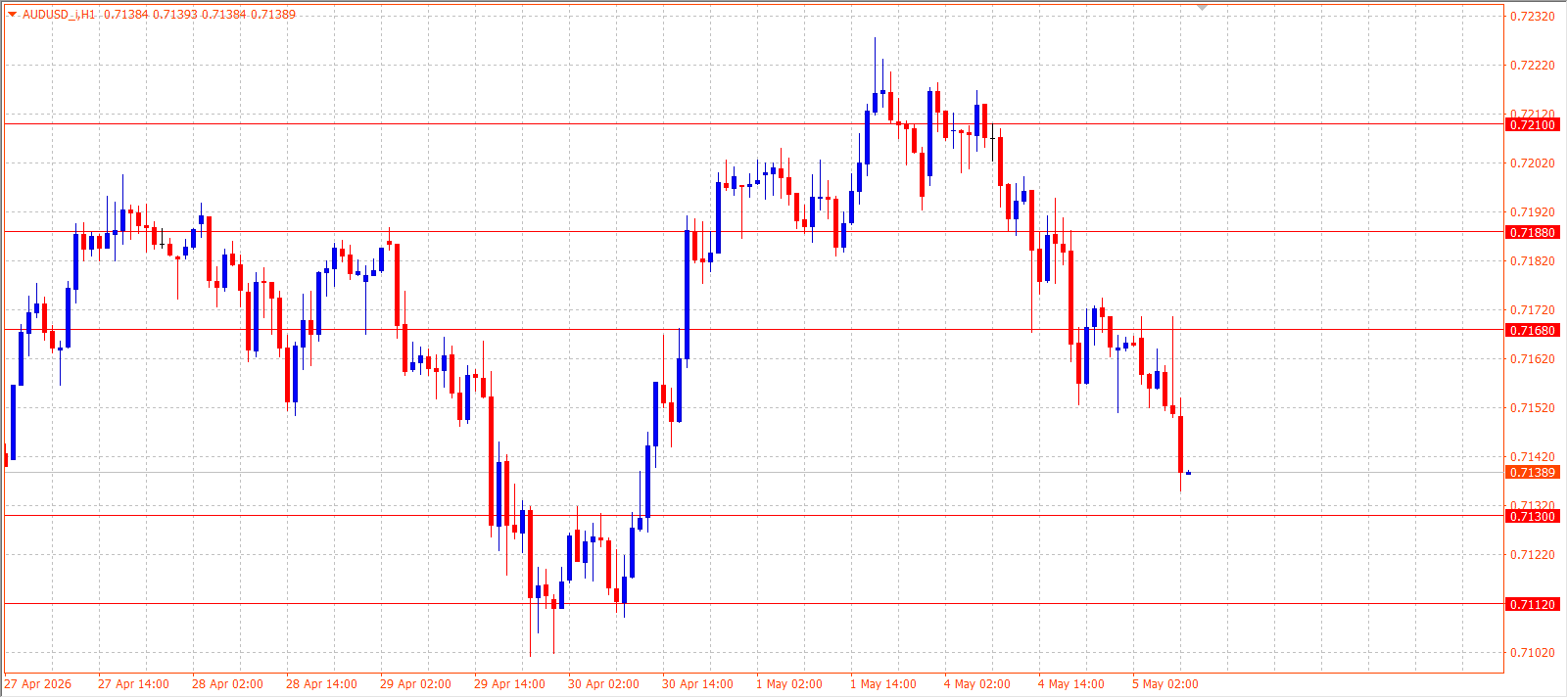This screenshot has height=698, width=1568.
Task: Click the 1 May 02:00 time label
Action: tap(789, 684)
